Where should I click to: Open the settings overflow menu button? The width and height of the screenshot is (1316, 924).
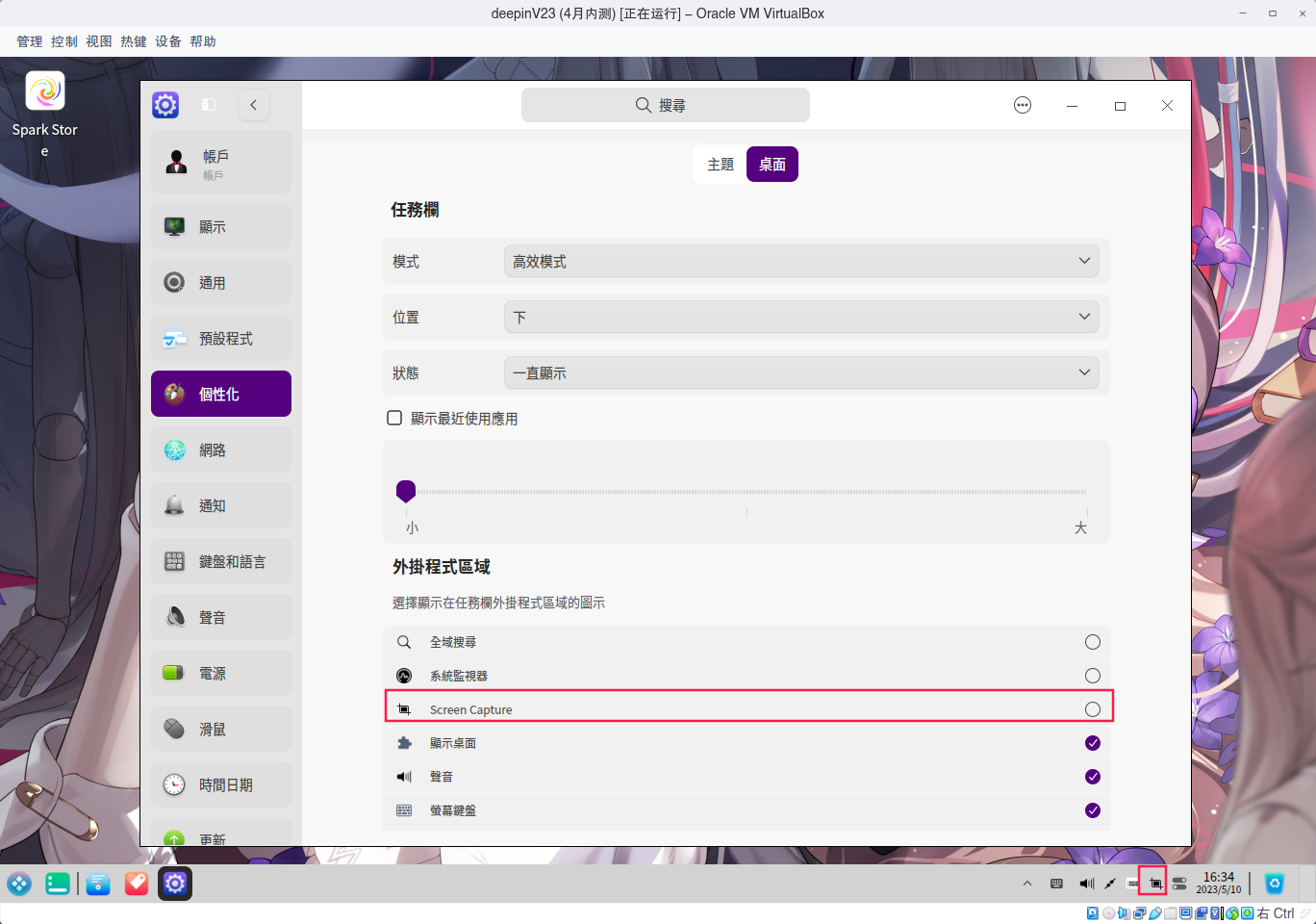pyautogui.click(x=1023, y=104)
